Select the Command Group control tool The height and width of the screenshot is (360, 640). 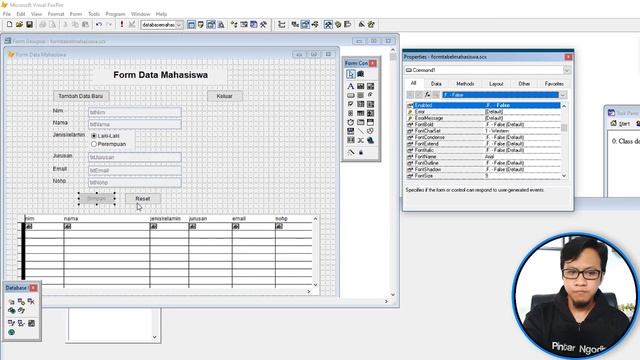360,95
